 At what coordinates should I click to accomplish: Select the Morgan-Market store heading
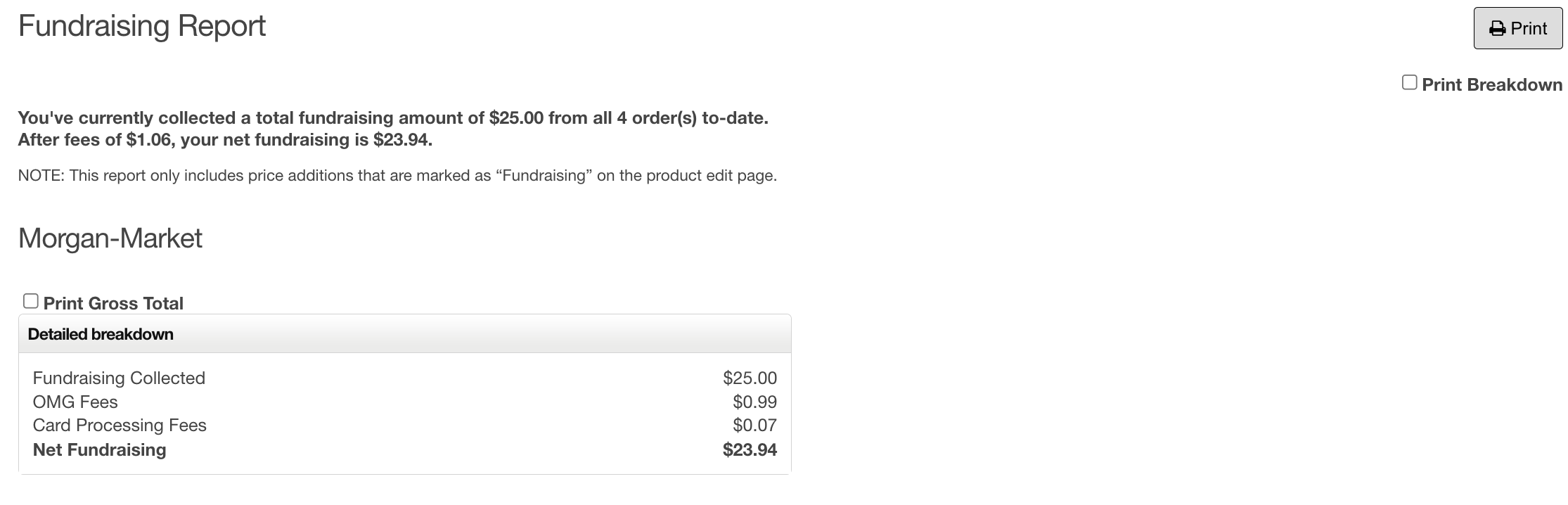[110, 238]
